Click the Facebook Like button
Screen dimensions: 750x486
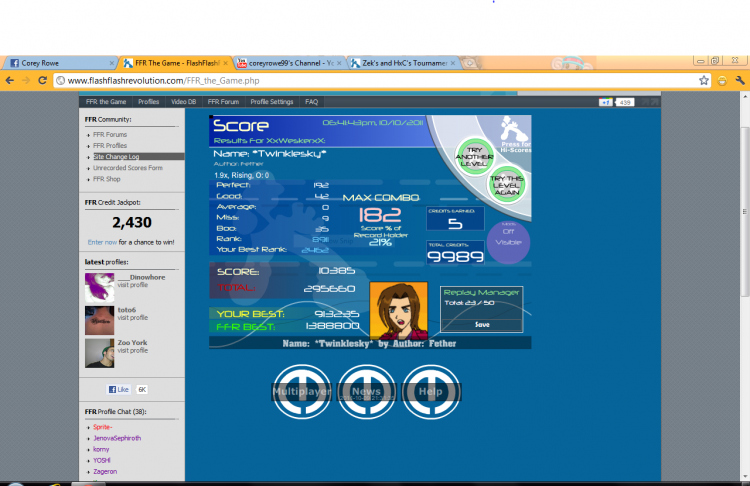point(119,389)
